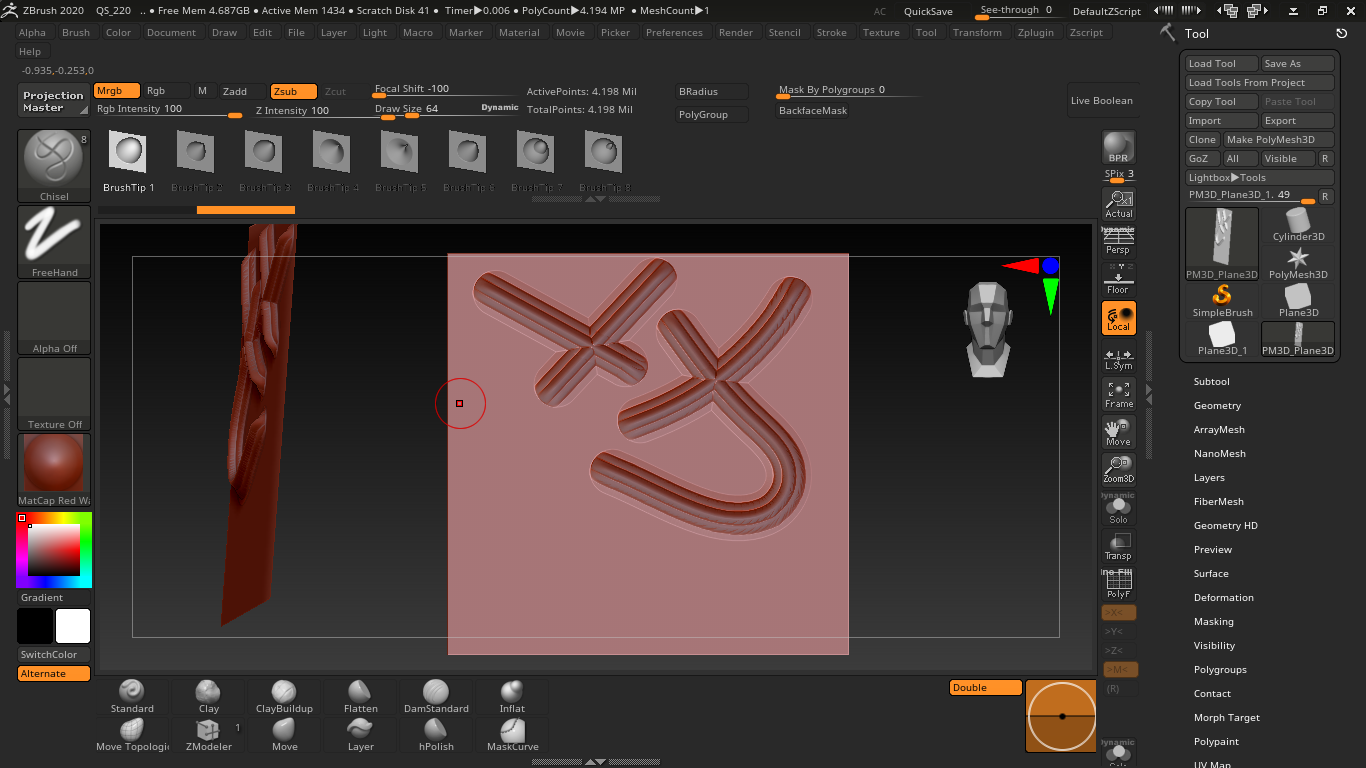
Task: Toggle Local transformation mode
Action: pos(1118,318)
